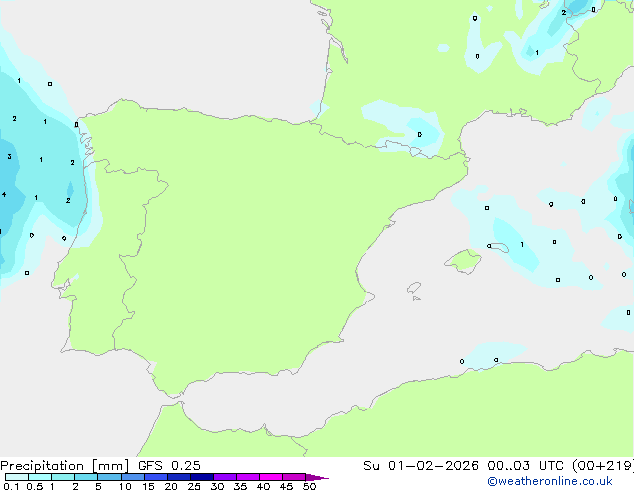This screenshot has height=490, width=634.
Task: Click the "00..03 UTC" time range text
Action: 525,466
